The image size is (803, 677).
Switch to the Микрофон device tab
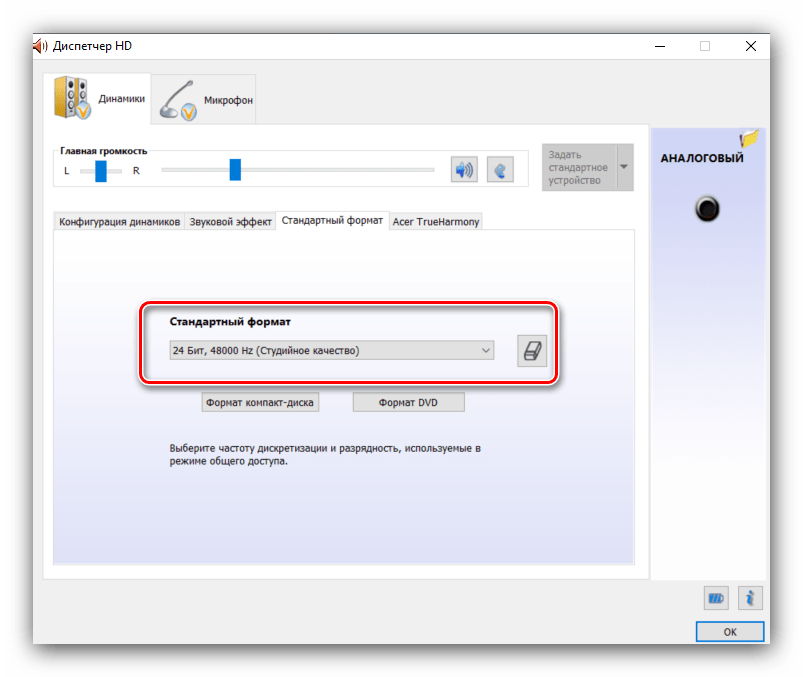pyautogui.click(x=204, y=99)
